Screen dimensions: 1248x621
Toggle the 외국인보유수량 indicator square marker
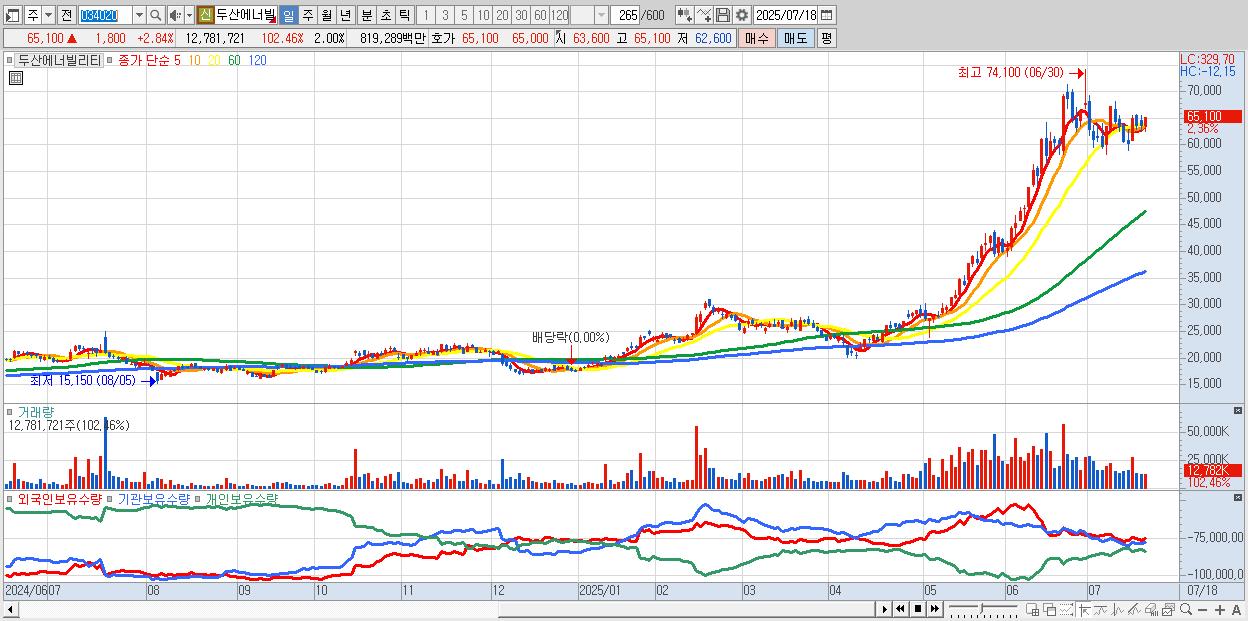click(11, 498)
